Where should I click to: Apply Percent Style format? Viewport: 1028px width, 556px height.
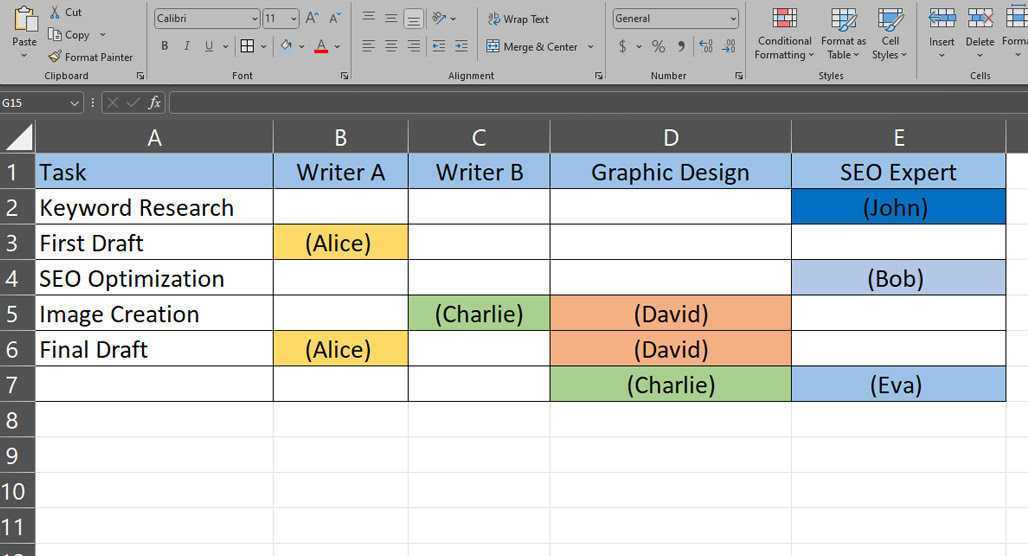point(658,46)
